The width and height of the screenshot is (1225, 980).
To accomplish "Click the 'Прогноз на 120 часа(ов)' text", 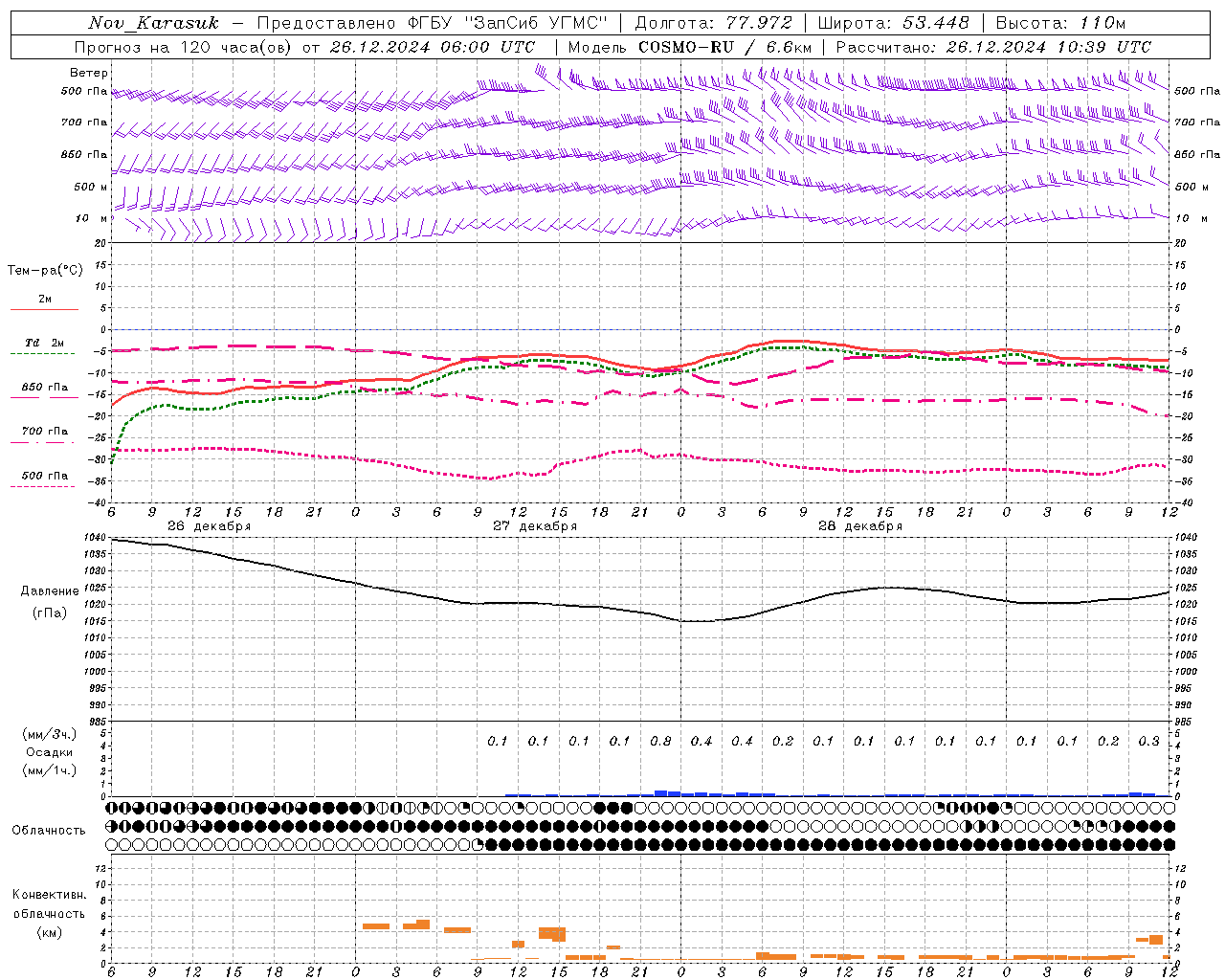I will click(184, 47).
